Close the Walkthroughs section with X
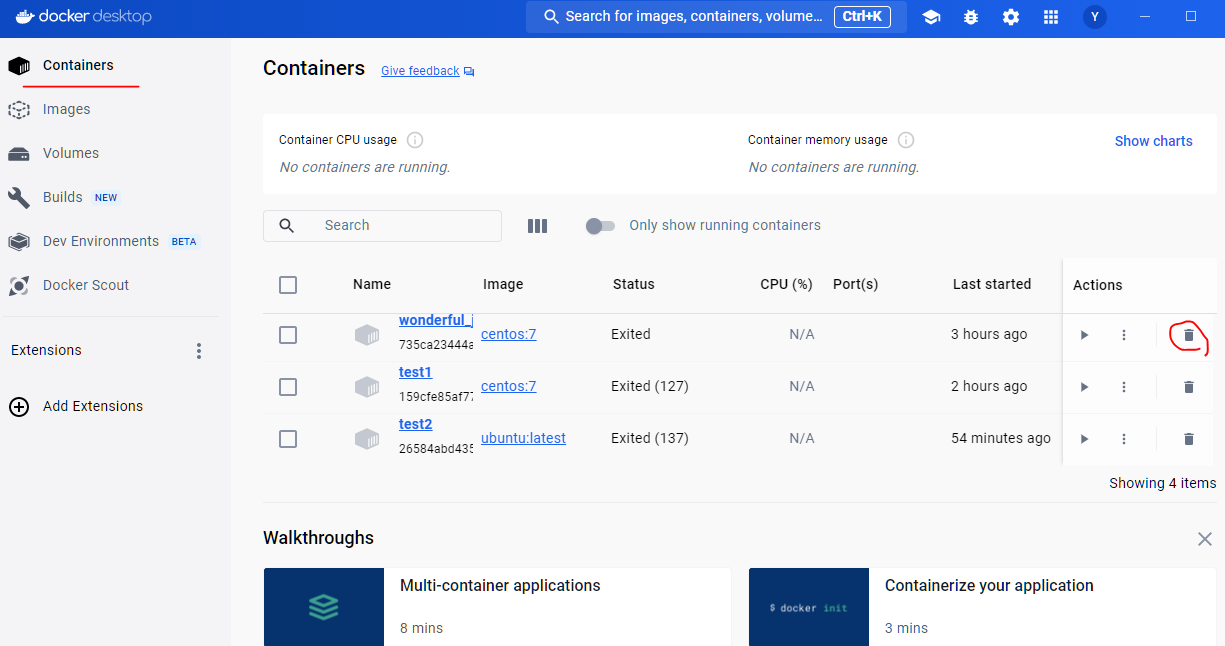This screenshot has width=1225, height=646. [1205, 539]
